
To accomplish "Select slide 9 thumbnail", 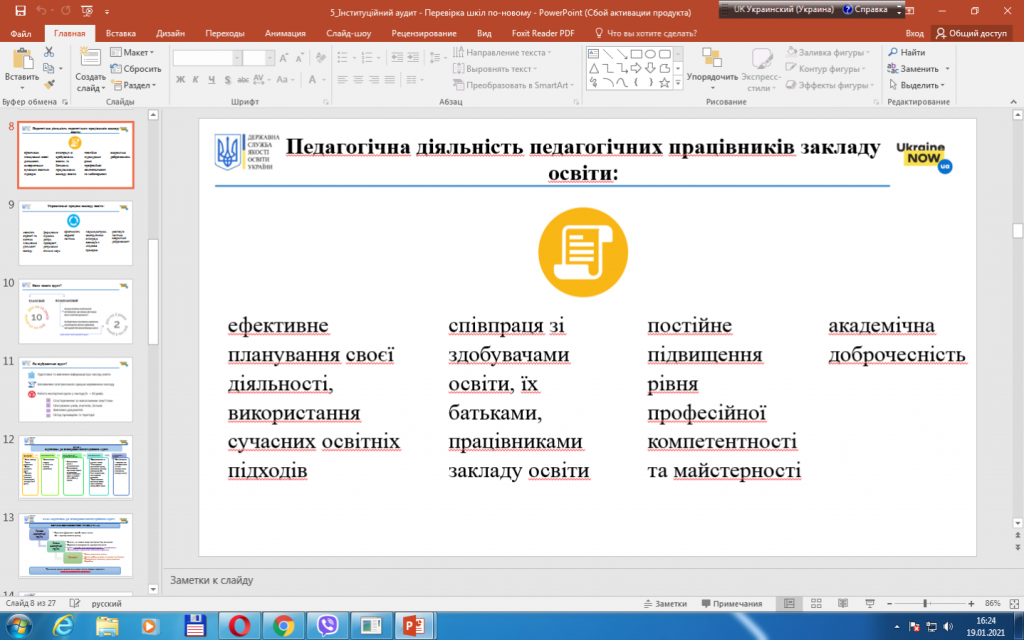I will tap(75, 233).
